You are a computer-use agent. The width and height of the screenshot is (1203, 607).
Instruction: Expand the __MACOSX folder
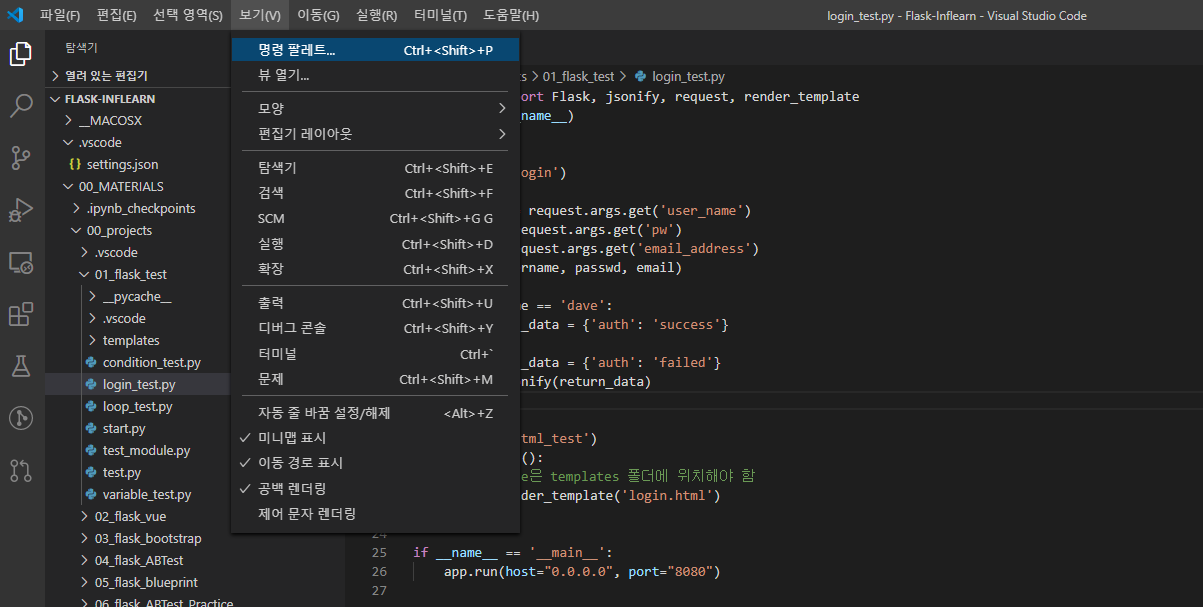coord(137,120)
